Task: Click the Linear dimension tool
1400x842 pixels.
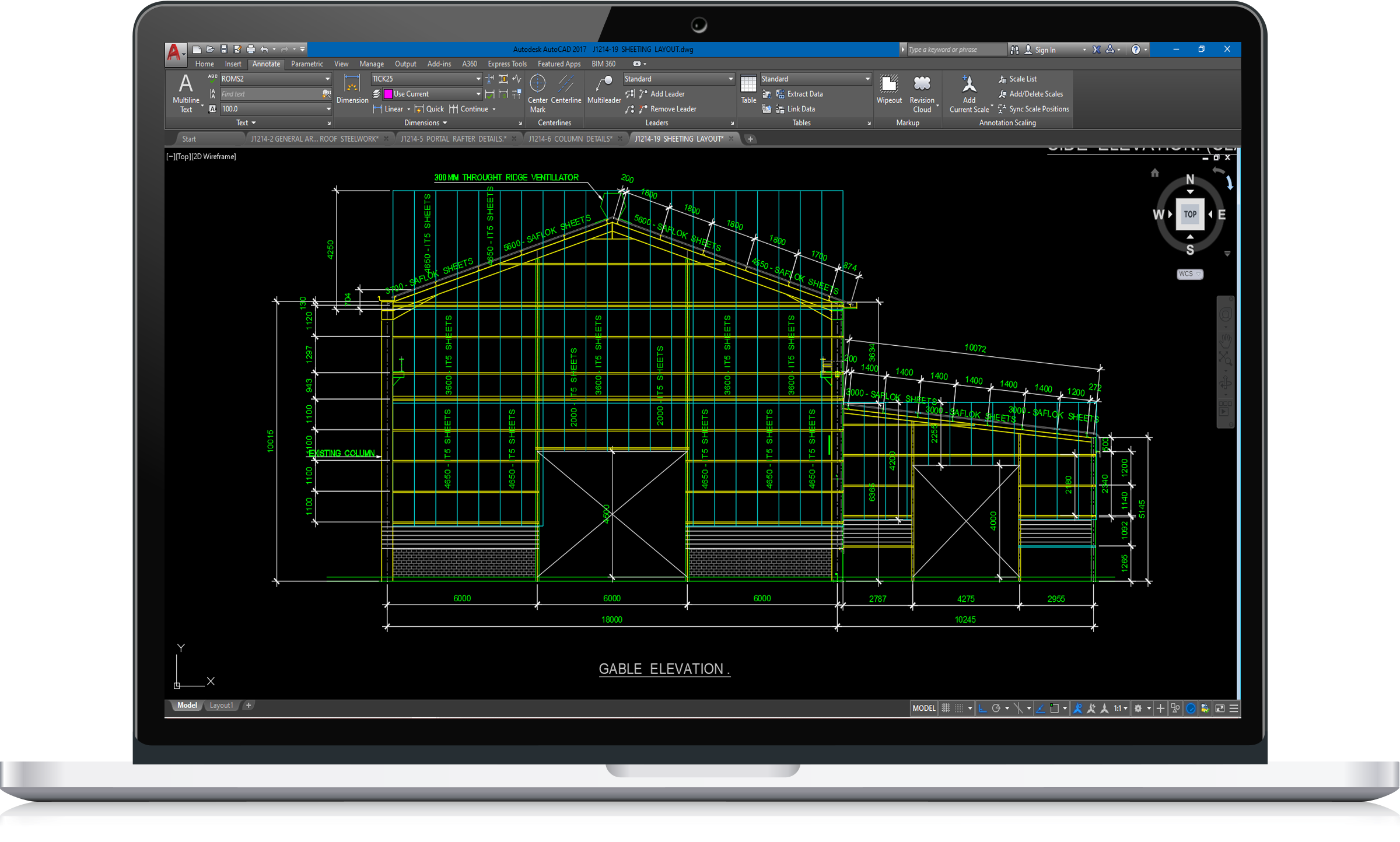Action: click(388, 109)
